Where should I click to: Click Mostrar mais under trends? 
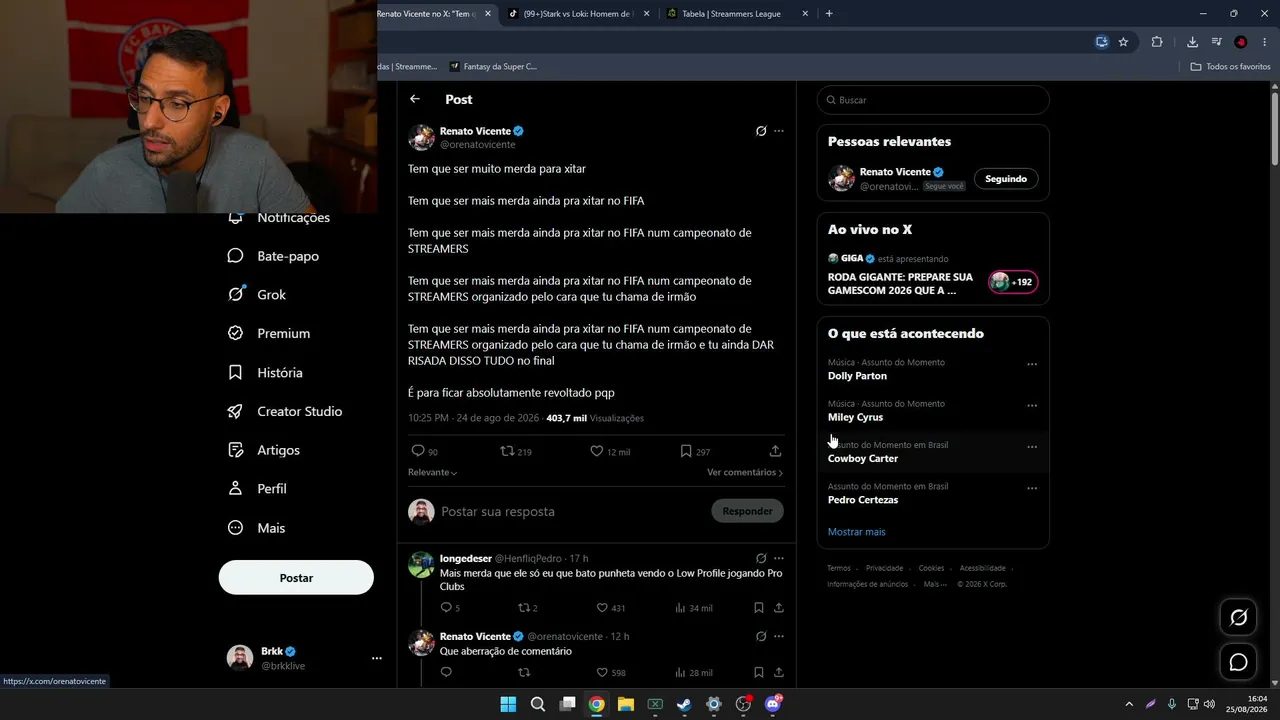[x=857, y=532]
